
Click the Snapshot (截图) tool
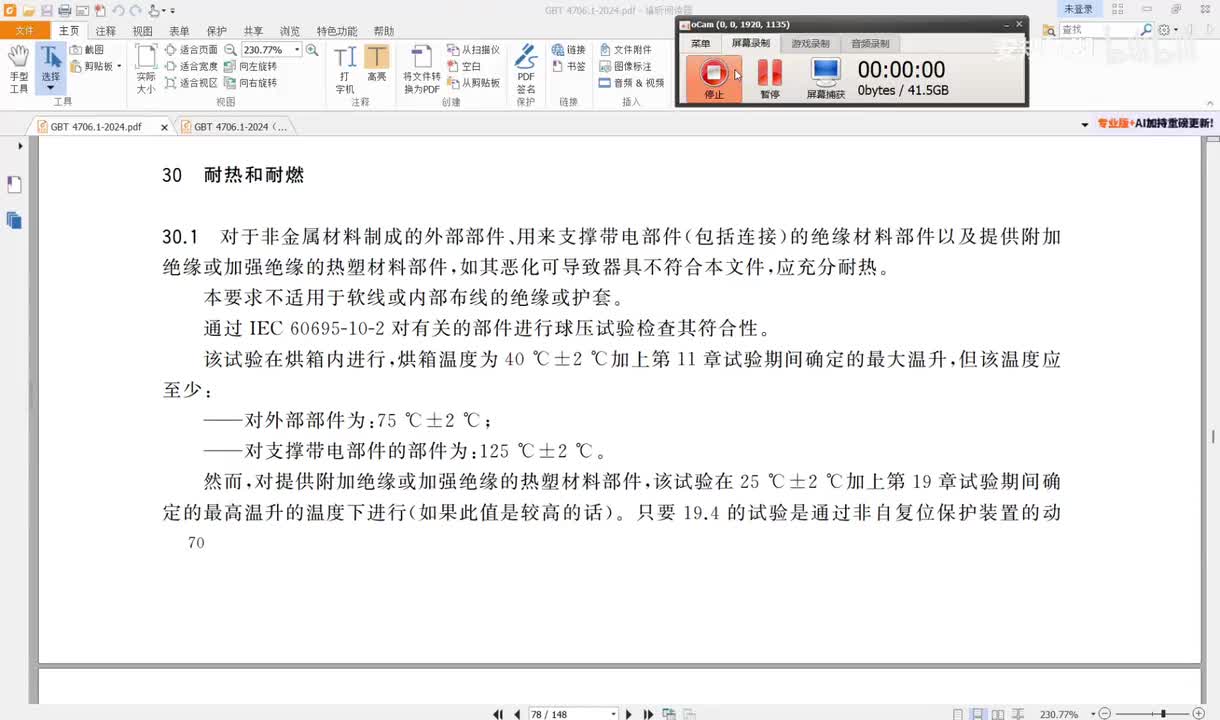pyautogui.click(x=88, y=49)
